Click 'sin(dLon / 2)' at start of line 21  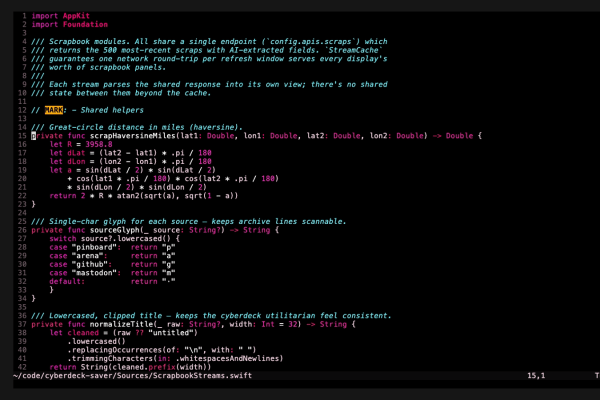pos(106,187)
